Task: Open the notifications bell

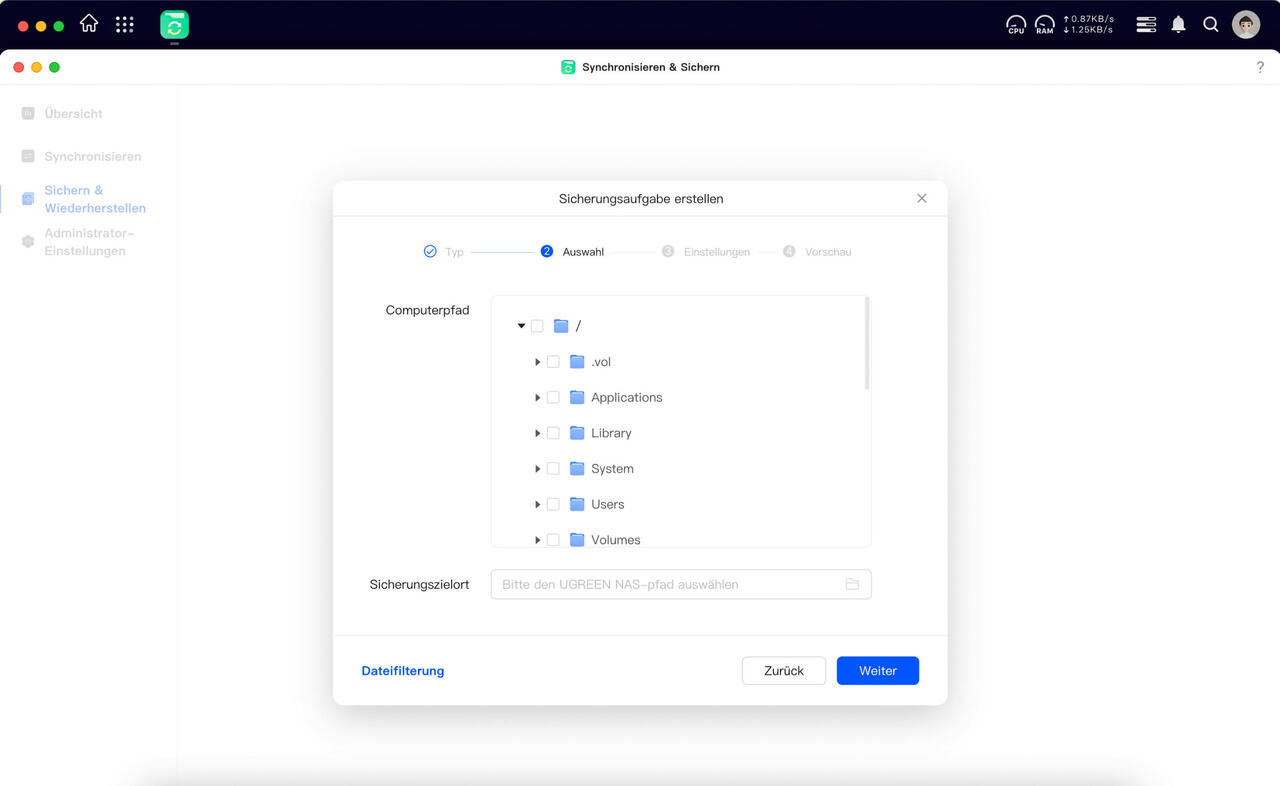Action: 1179,24
